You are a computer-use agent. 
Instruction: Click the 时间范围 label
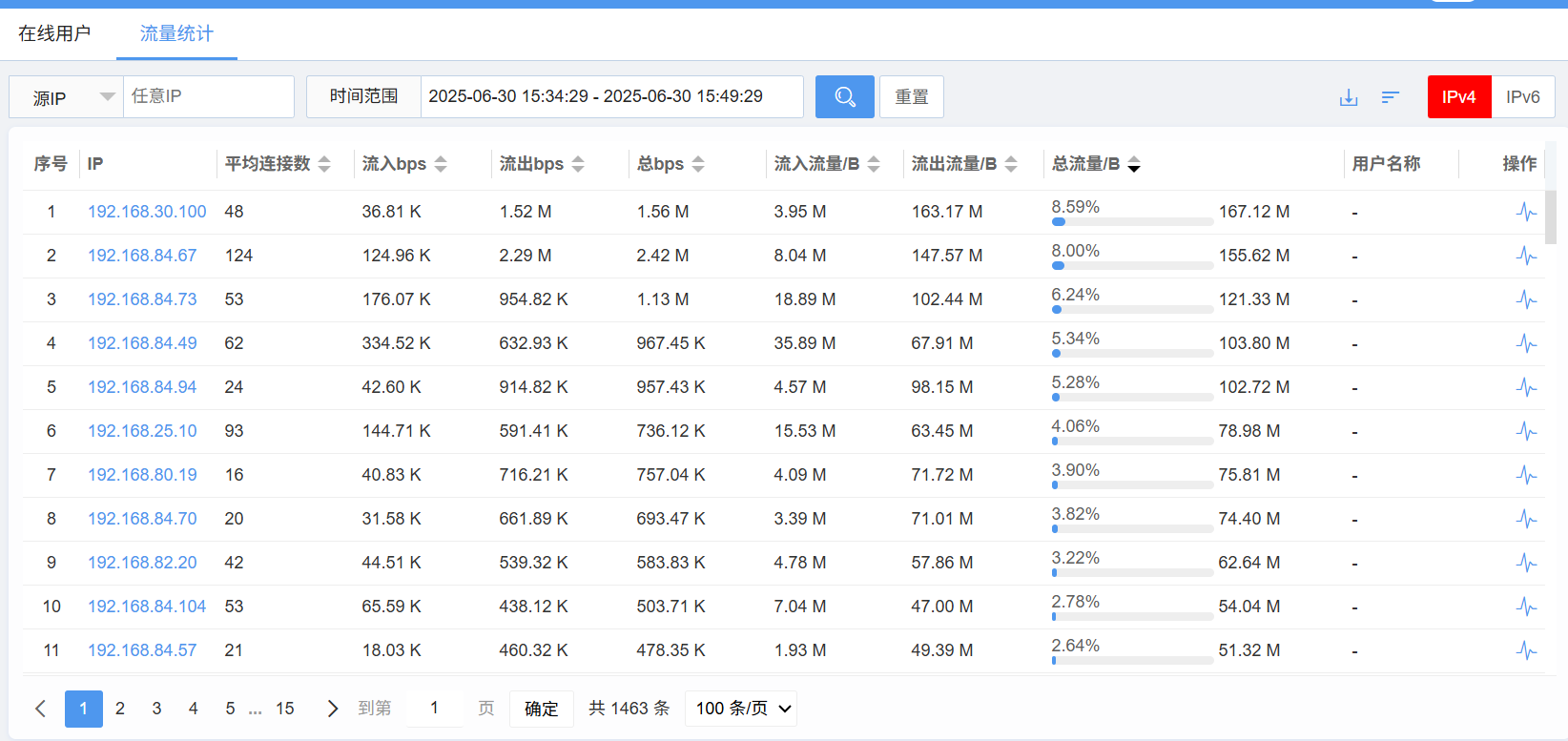coord(363,96)
